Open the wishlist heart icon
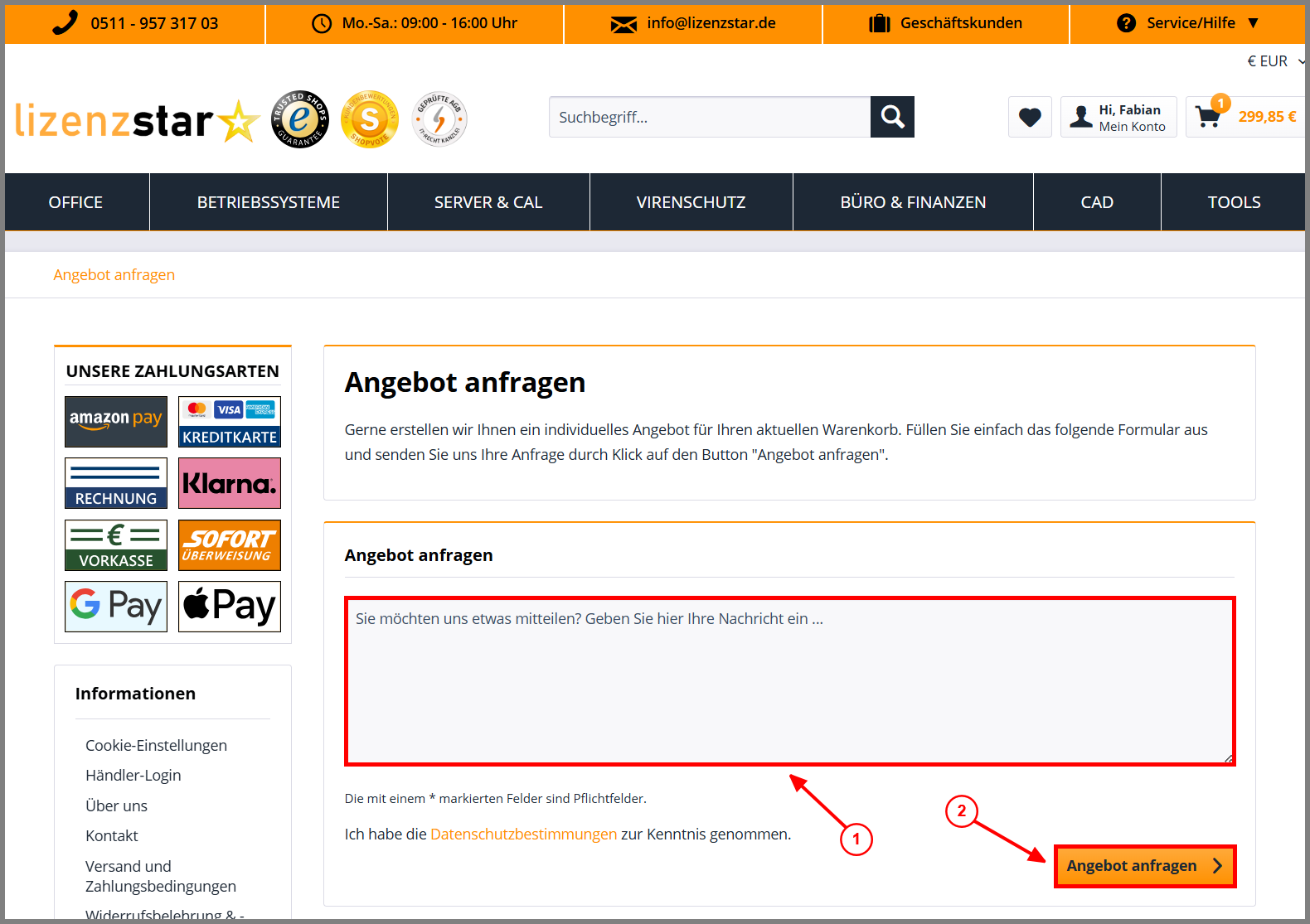Image resolution: width=1310 pixels, height=924 pixels. tap(1030, 117)
